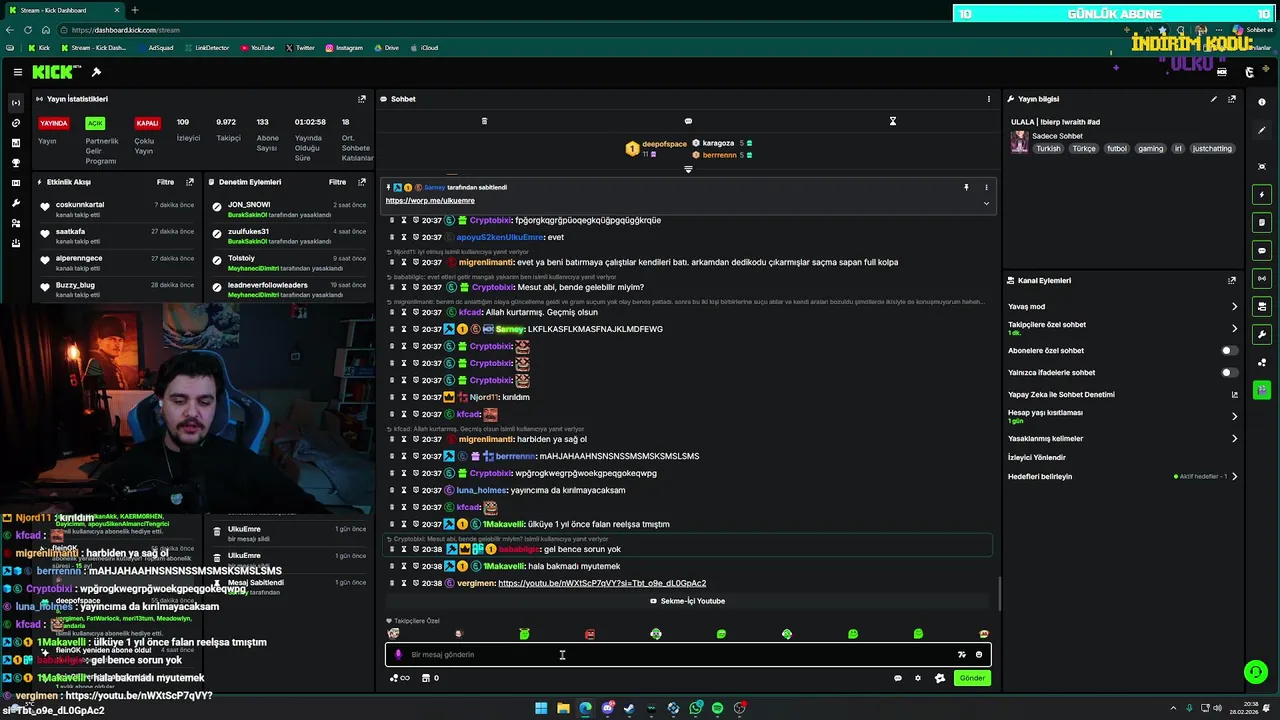The width and height of the screenshot is (1280, 720).
Task: Open the LinkDetector bookmark
Action: coord(206,48)
